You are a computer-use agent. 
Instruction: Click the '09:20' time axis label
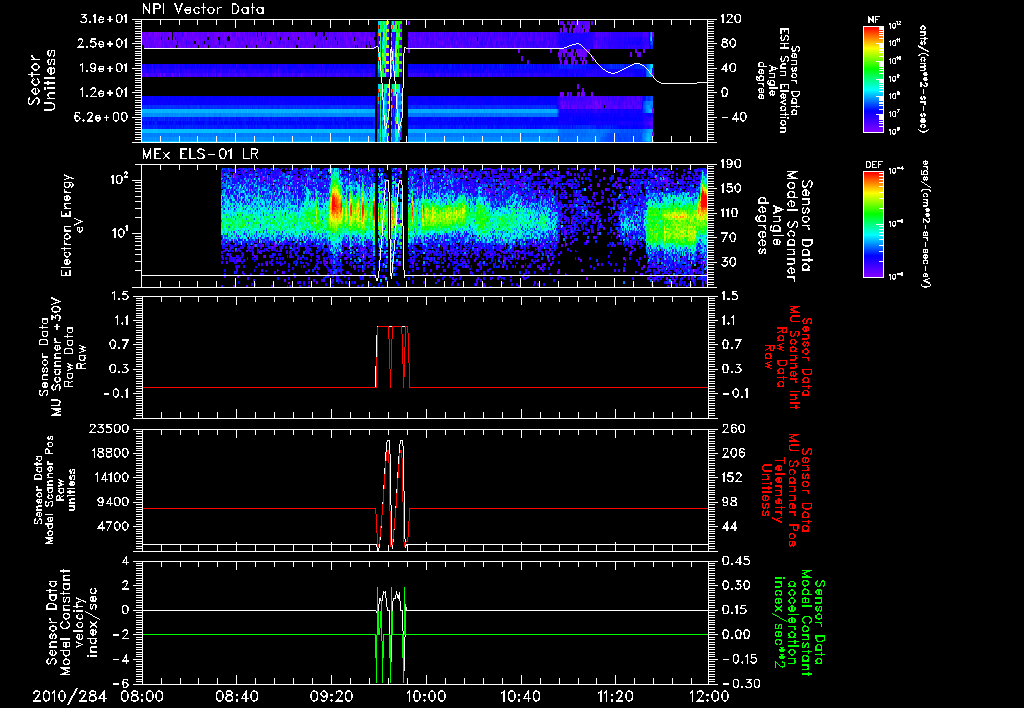coord(332,696)
